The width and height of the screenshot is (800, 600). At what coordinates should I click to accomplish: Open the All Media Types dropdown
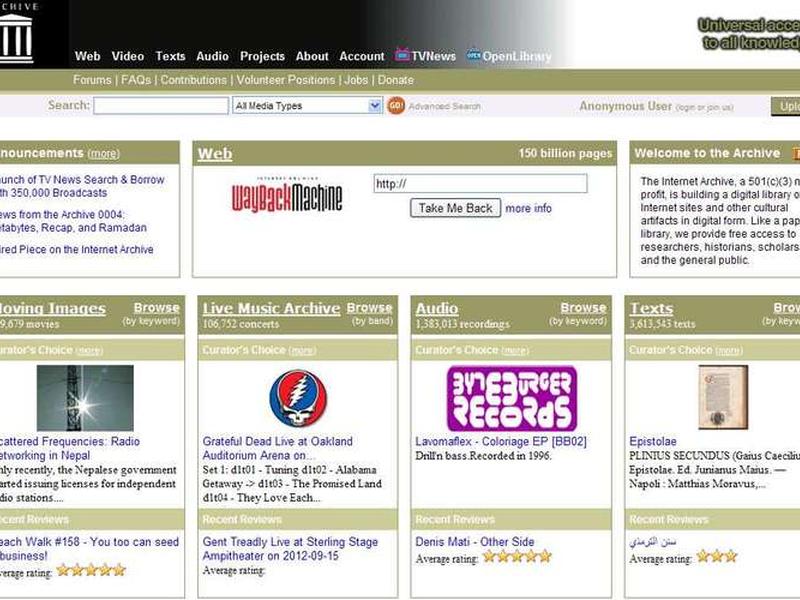click(307, 106)
